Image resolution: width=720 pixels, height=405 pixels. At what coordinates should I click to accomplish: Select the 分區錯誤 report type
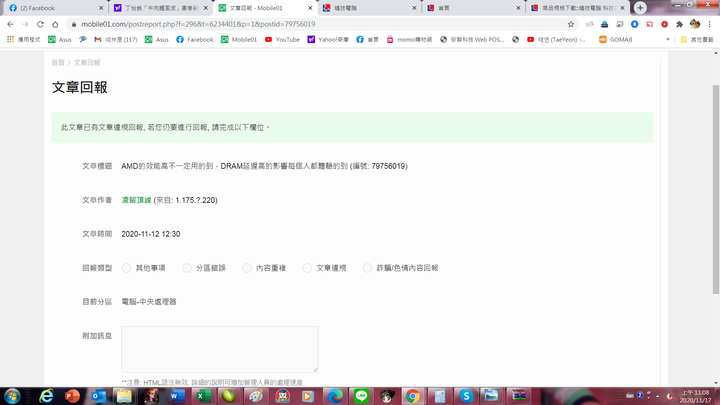186,268
